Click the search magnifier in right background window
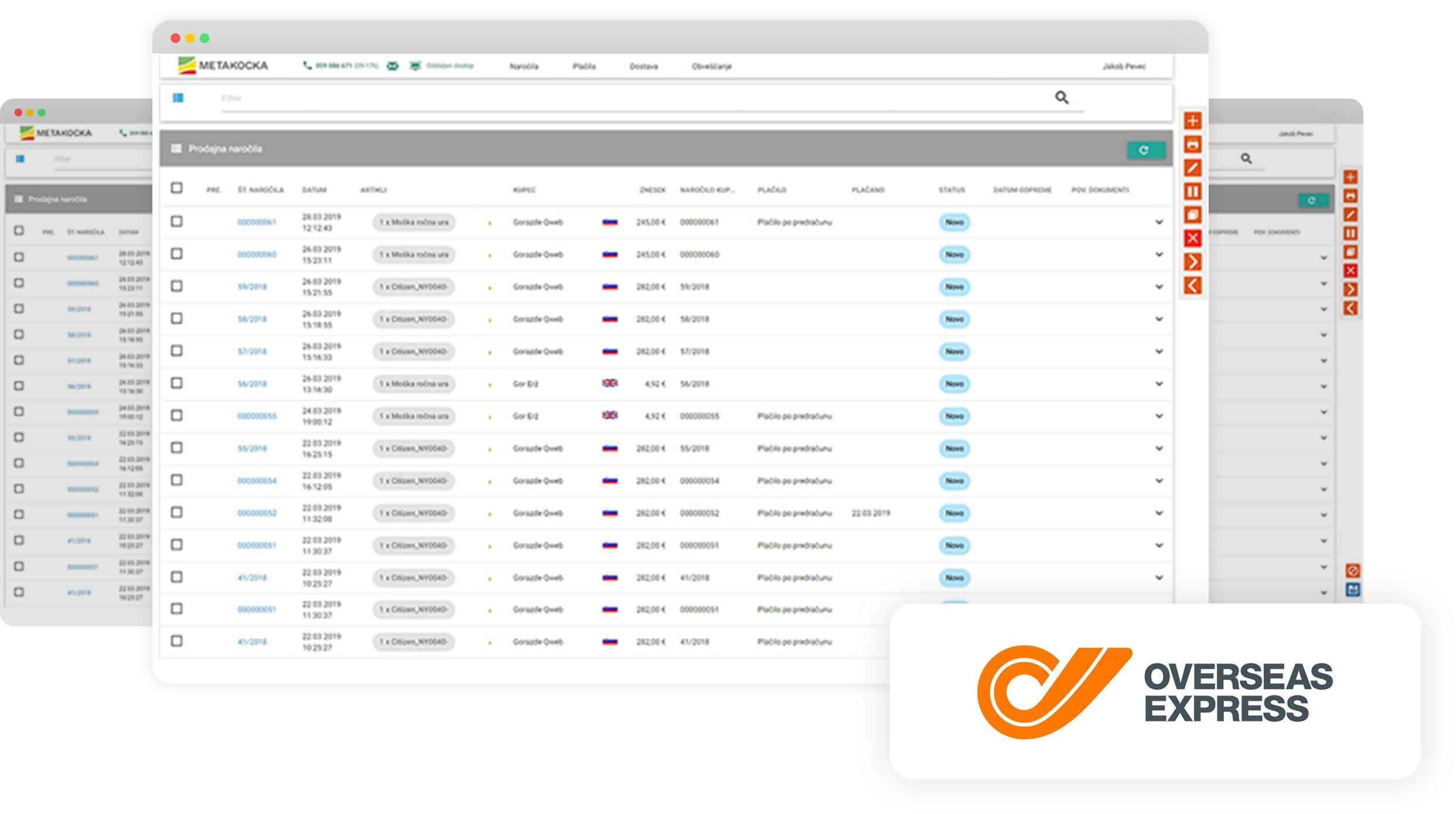1456x814 pixels. (x=1246, y=158)
